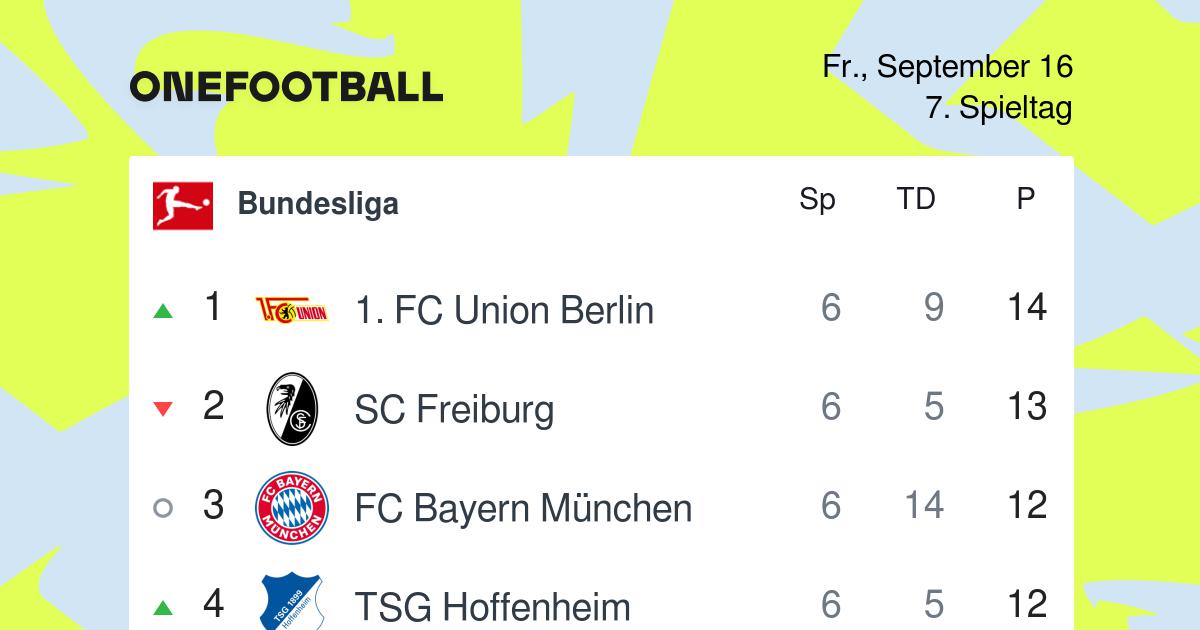Click the P points column header

click(x=1026, y=199)
